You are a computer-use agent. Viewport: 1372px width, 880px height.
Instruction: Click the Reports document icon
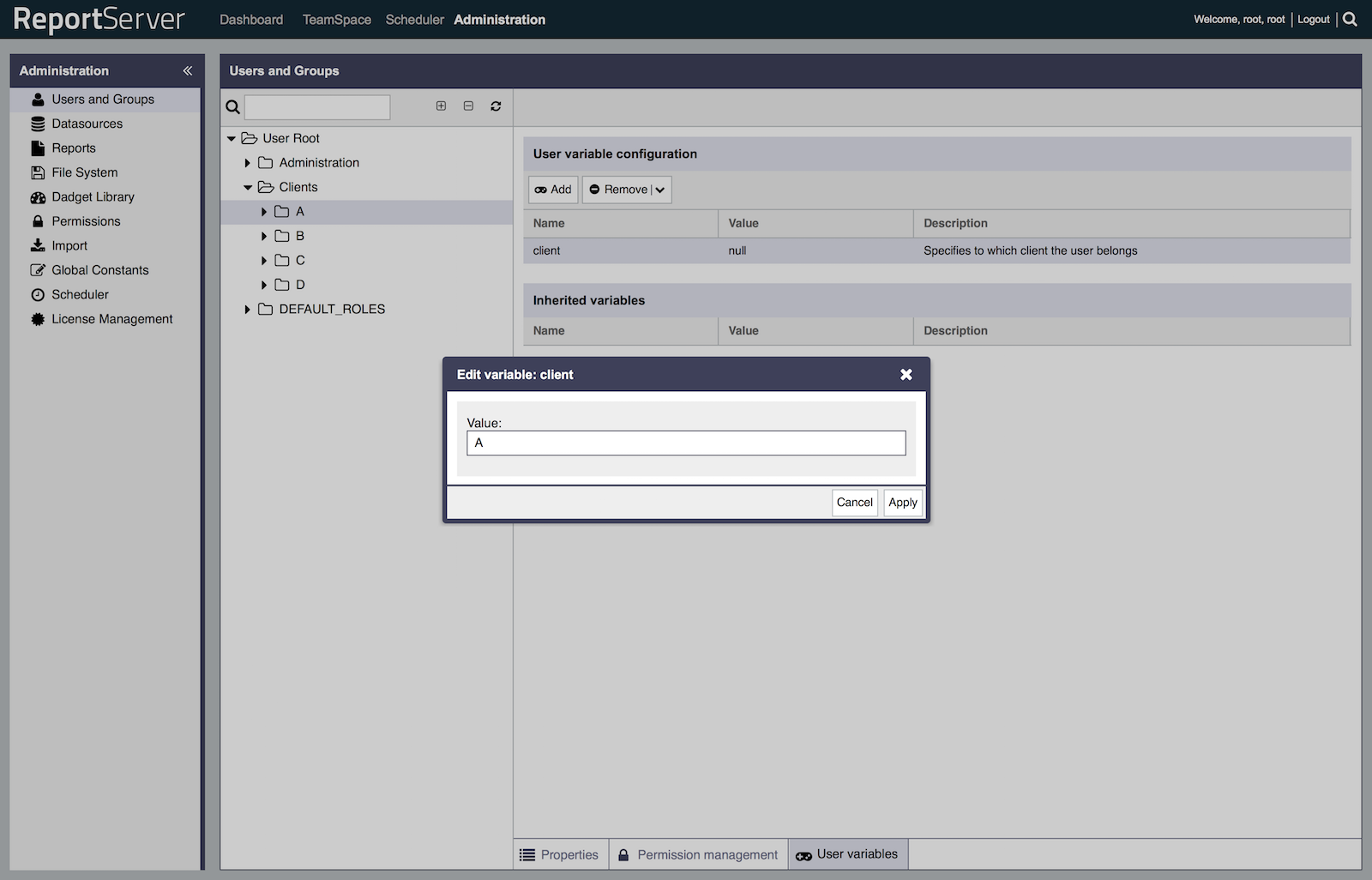pyautogui.click(x=38, y=148)
